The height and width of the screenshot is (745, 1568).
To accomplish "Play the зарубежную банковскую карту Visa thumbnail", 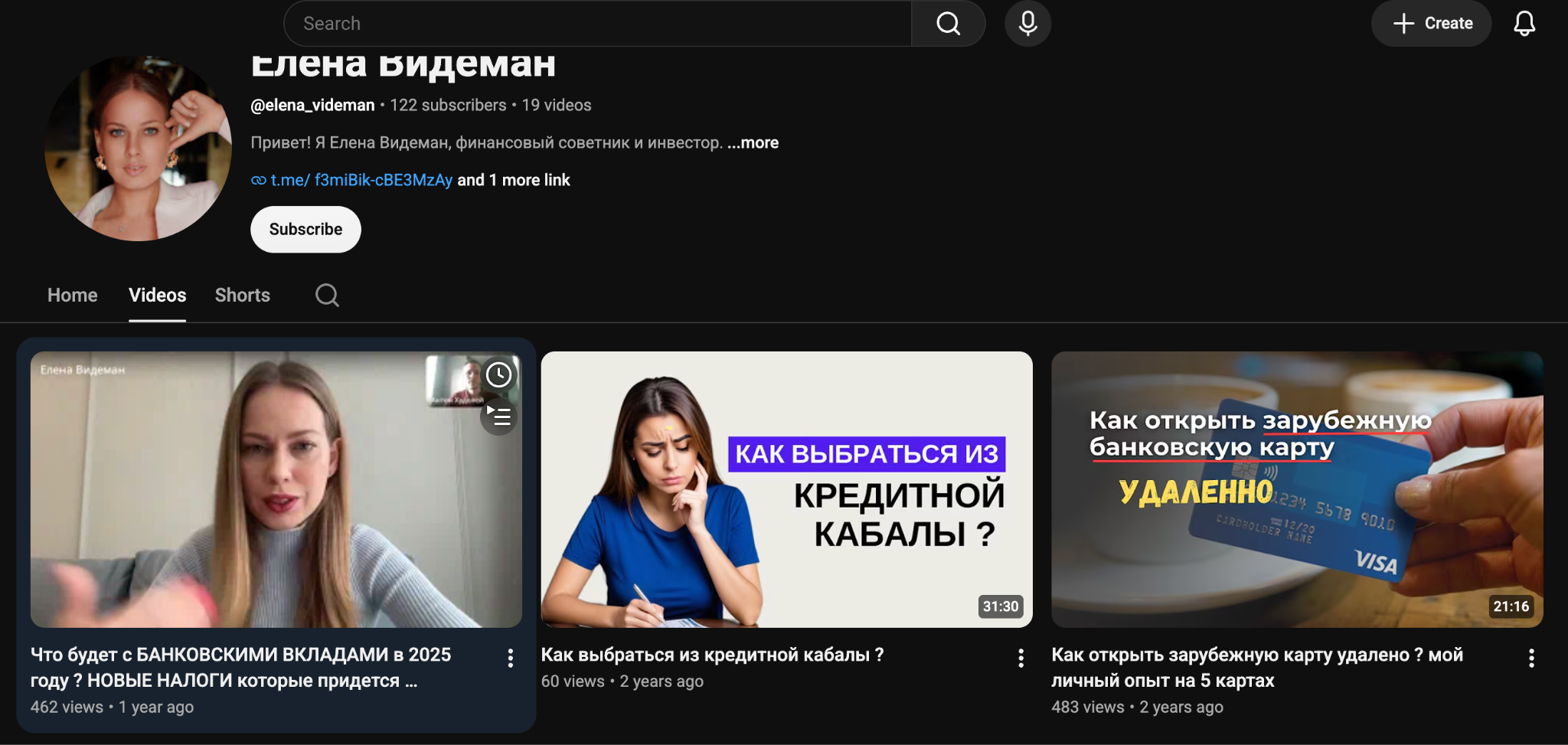I will click(1297, 489).
